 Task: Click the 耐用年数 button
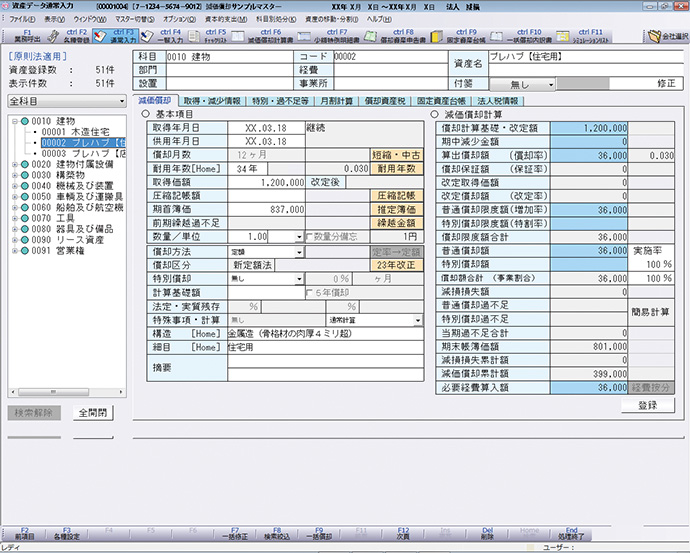tap(398, 169)
